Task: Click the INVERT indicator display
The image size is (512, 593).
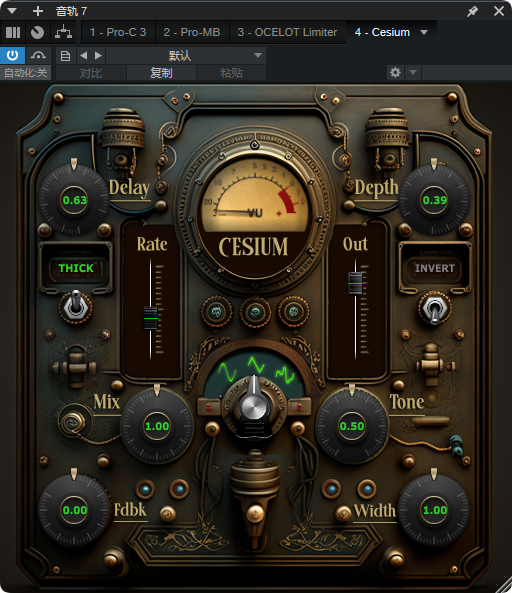Action: click(x=434, y=268)
